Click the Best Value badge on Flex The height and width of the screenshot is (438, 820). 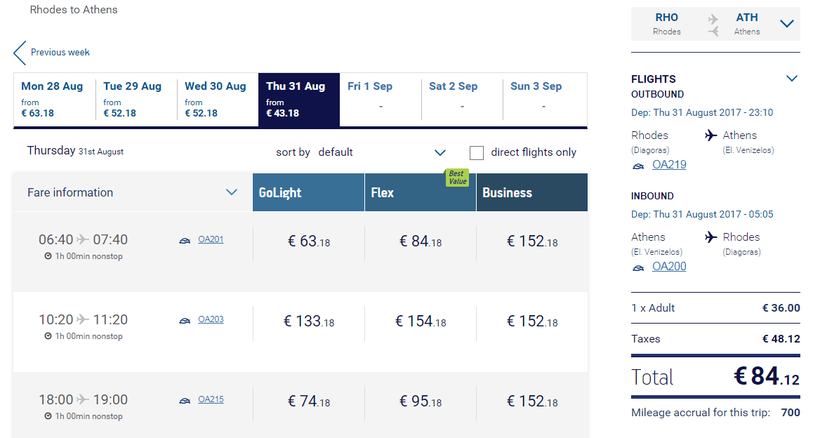pos(457,177)
